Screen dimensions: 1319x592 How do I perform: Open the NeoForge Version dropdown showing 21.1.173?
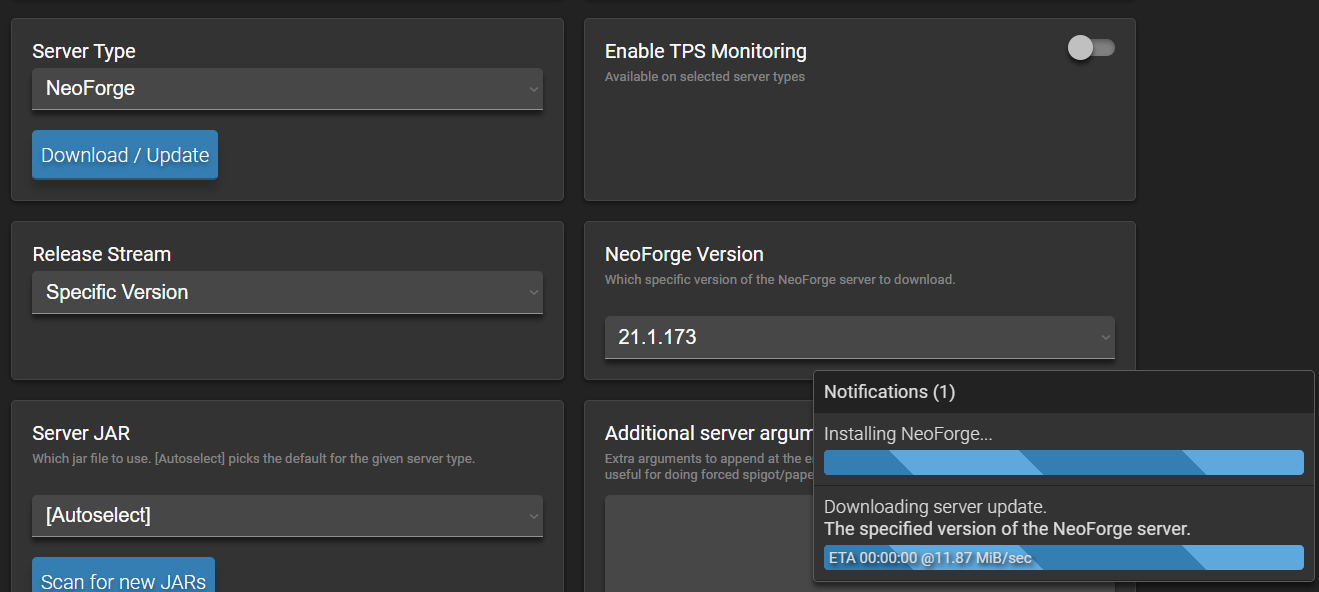860,337
